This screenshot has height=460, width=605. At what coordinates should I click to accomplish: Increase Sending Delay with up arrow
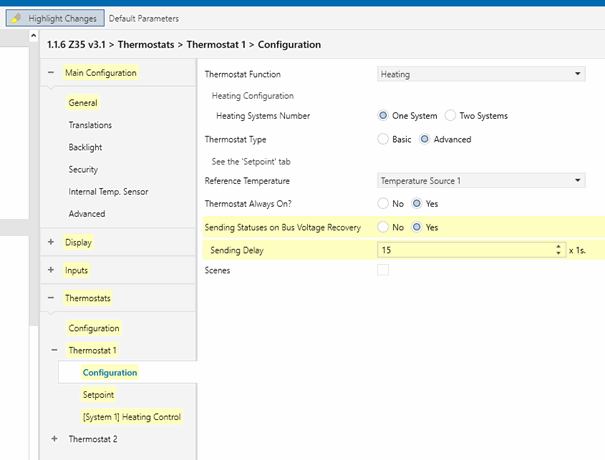[x=558, y=247]
